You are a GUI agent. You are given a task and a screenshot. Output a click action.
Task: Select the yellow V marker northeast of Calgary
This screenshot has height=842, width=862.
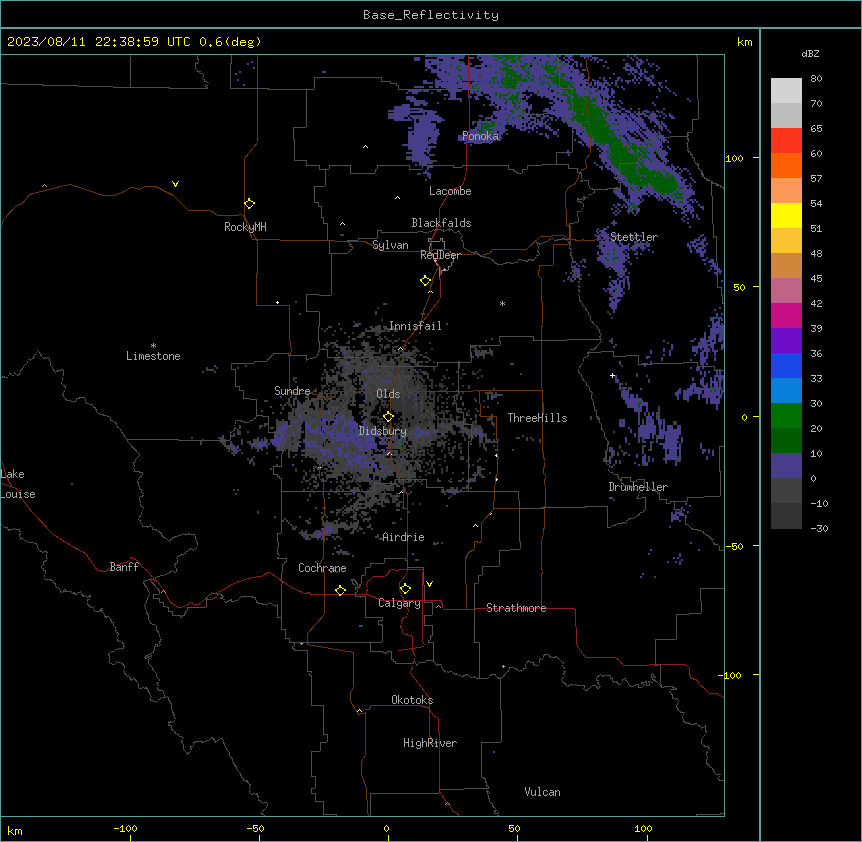point(429,584)
